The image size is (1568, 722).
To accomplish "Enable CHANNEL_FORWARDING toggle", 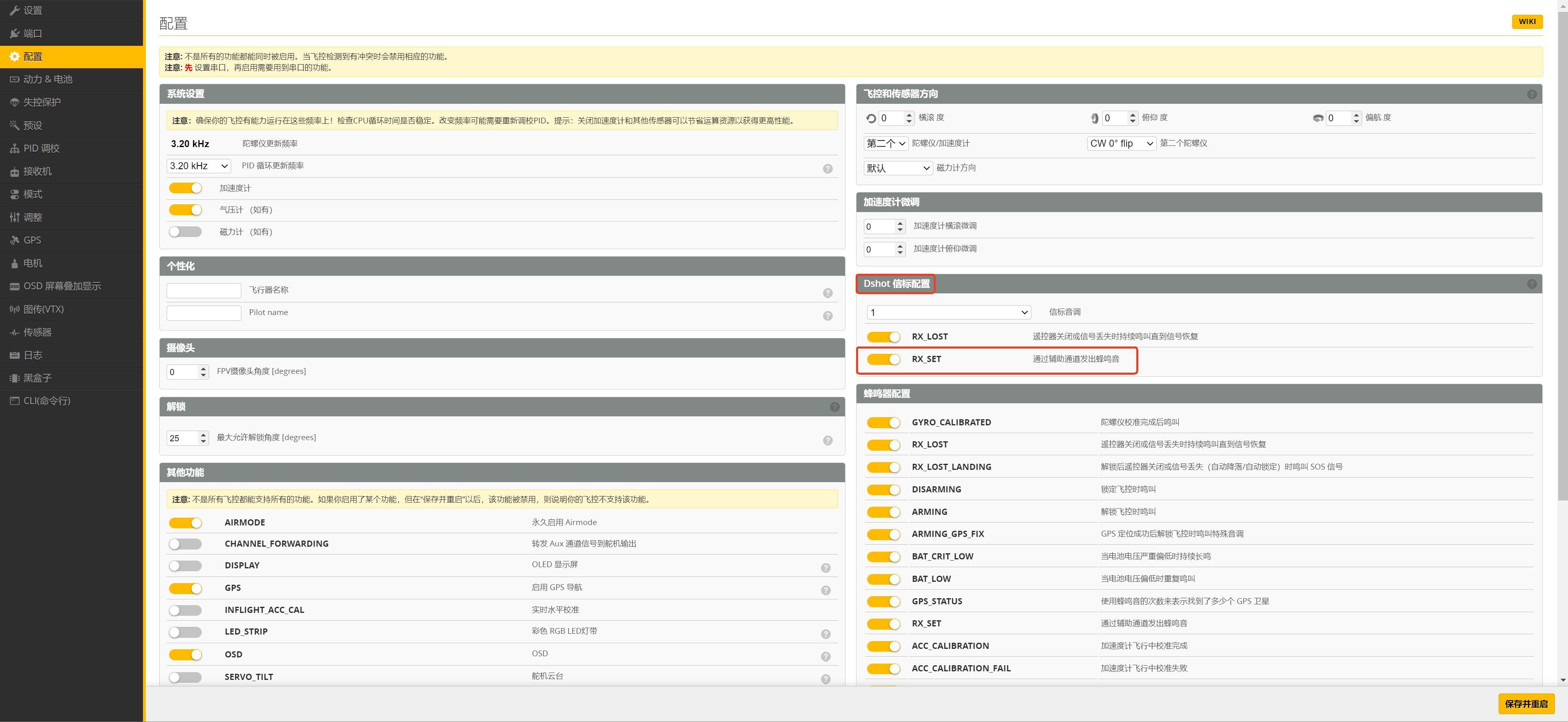I will (x=185, y=543).
